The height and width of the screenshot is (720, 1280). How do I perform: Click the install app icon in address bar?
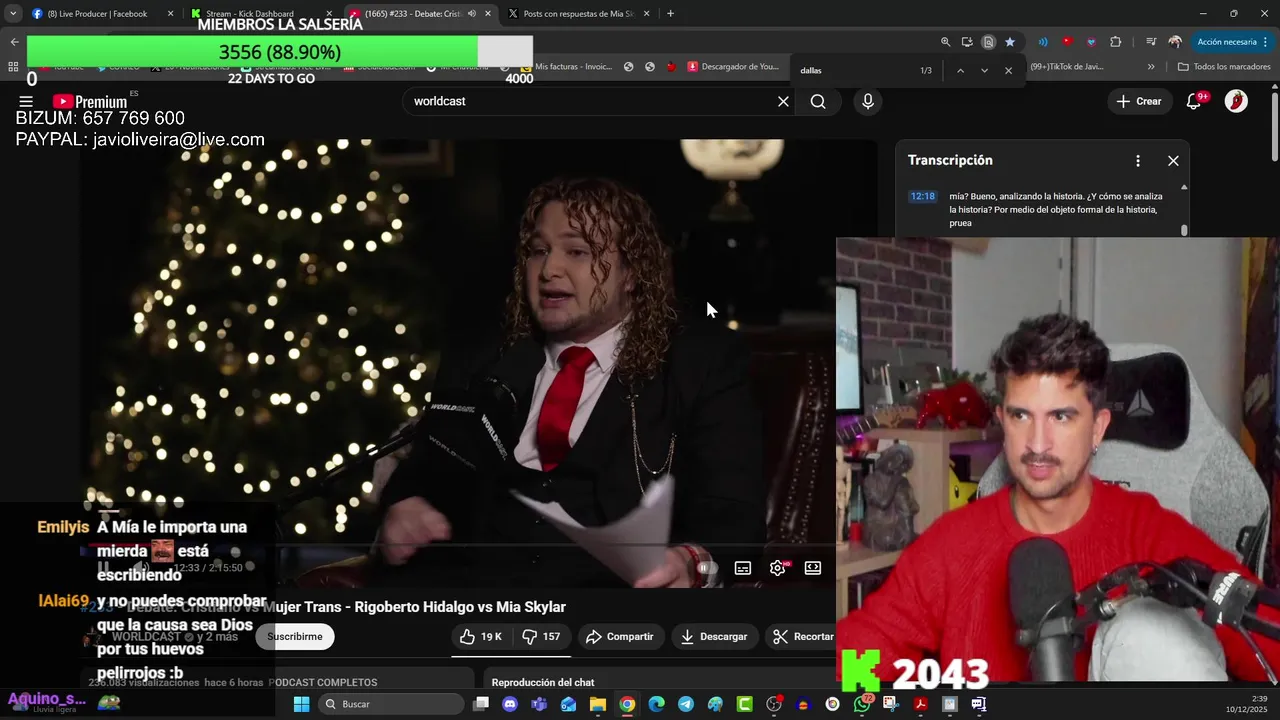point(967,42)
